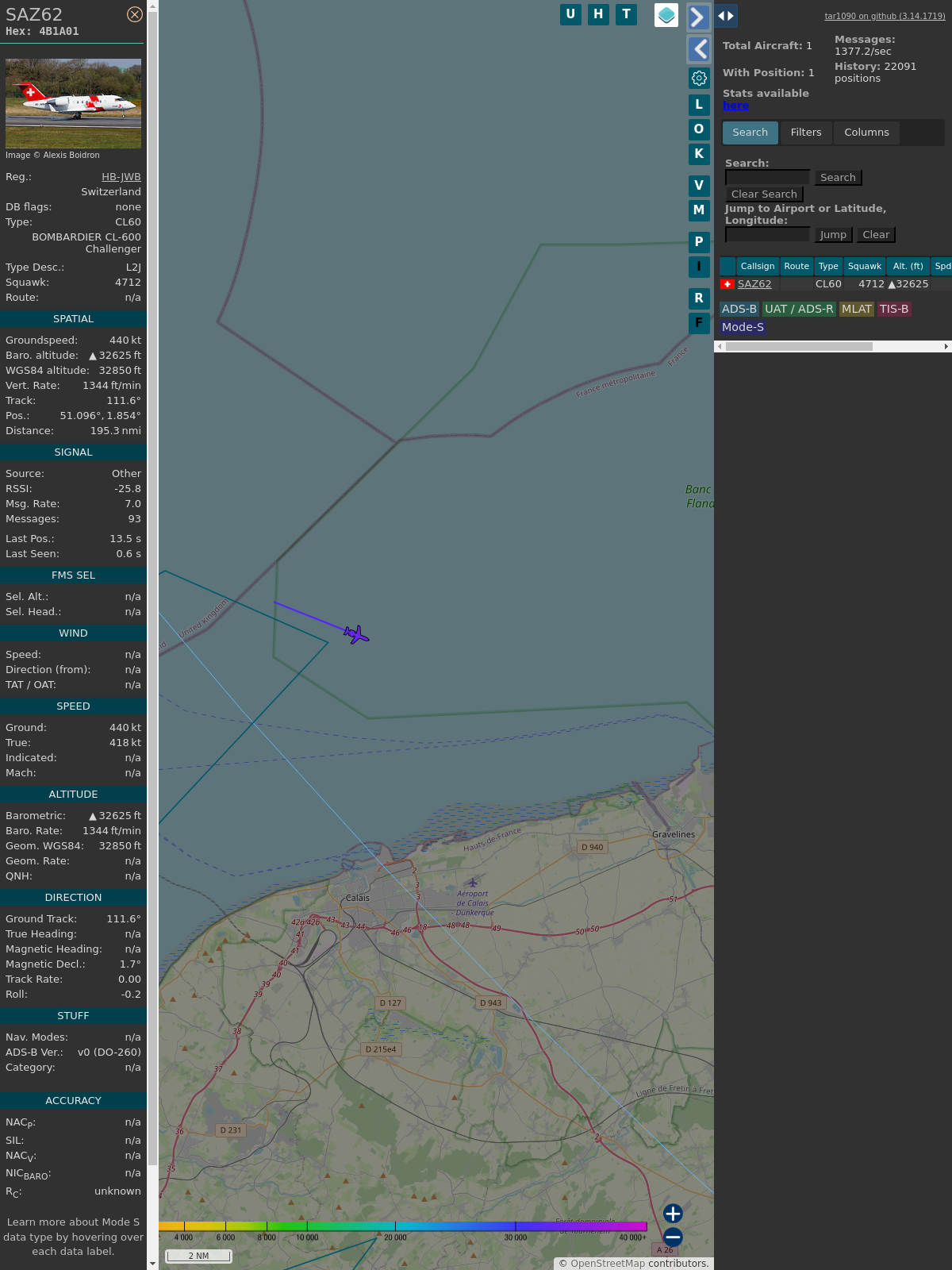Collapse sidebar with left chevron arrow
Viewport: 952px width, 1270px height.
(x=699, y=49)
